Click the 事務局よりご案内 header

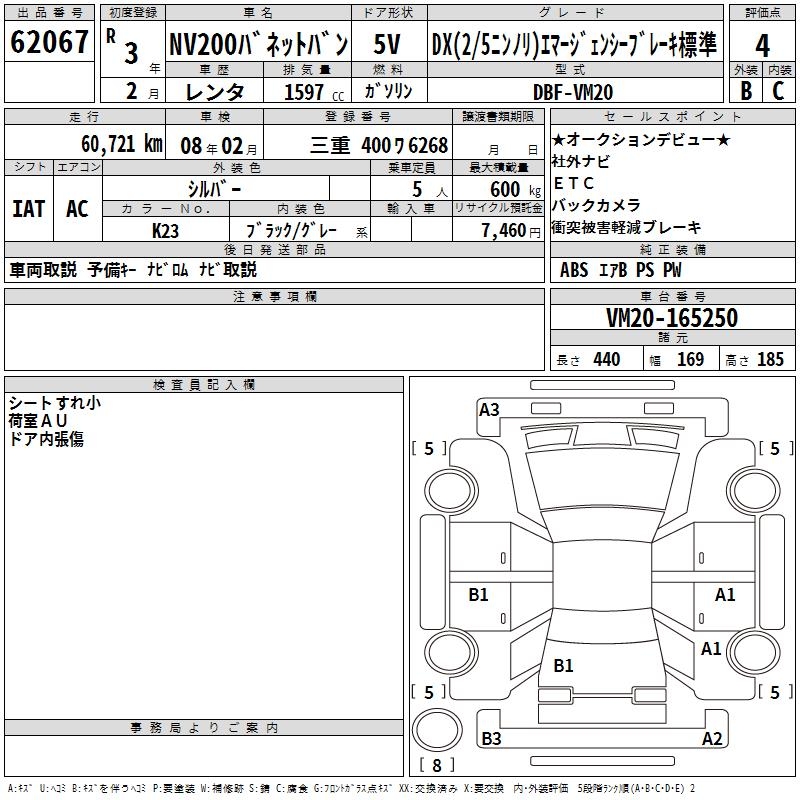pyautogui.click(x=204, y=728)
